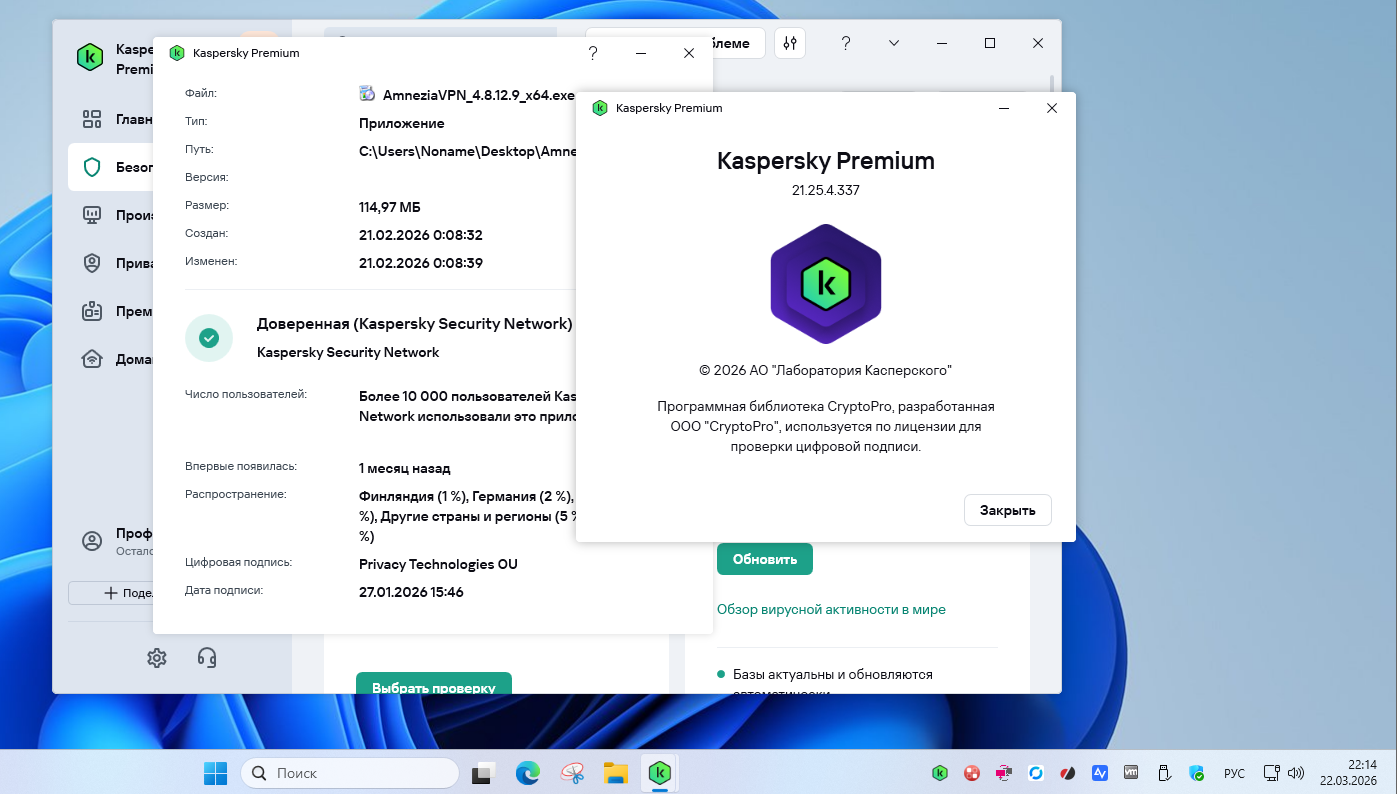Click the file name AmneziaVPN_4.8.12.9_x64.exe
This screenshot has width=1397, height=794.
click(x=479, y=95)
